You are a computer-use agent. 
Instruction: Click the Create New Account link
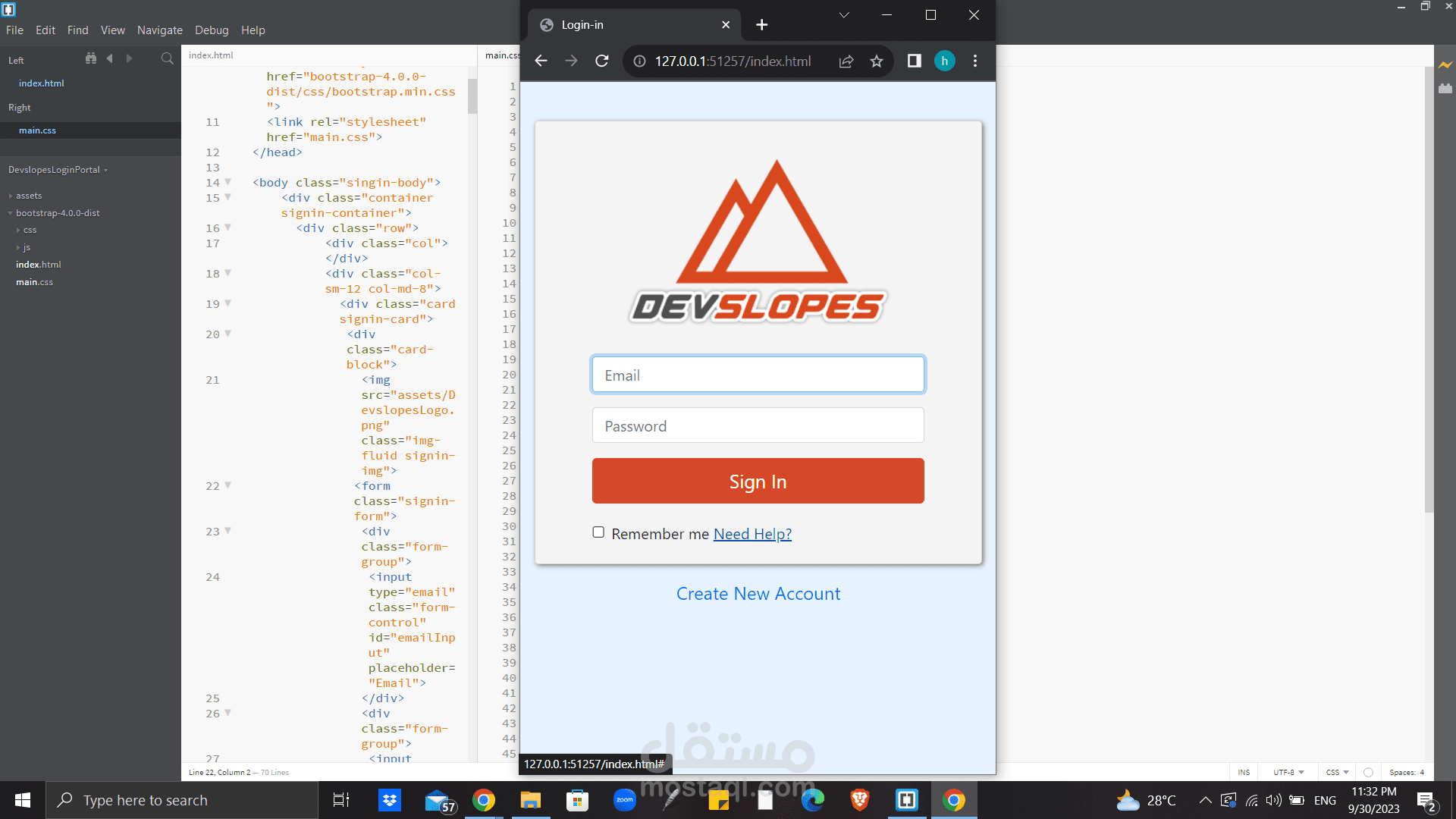point(758,594)
